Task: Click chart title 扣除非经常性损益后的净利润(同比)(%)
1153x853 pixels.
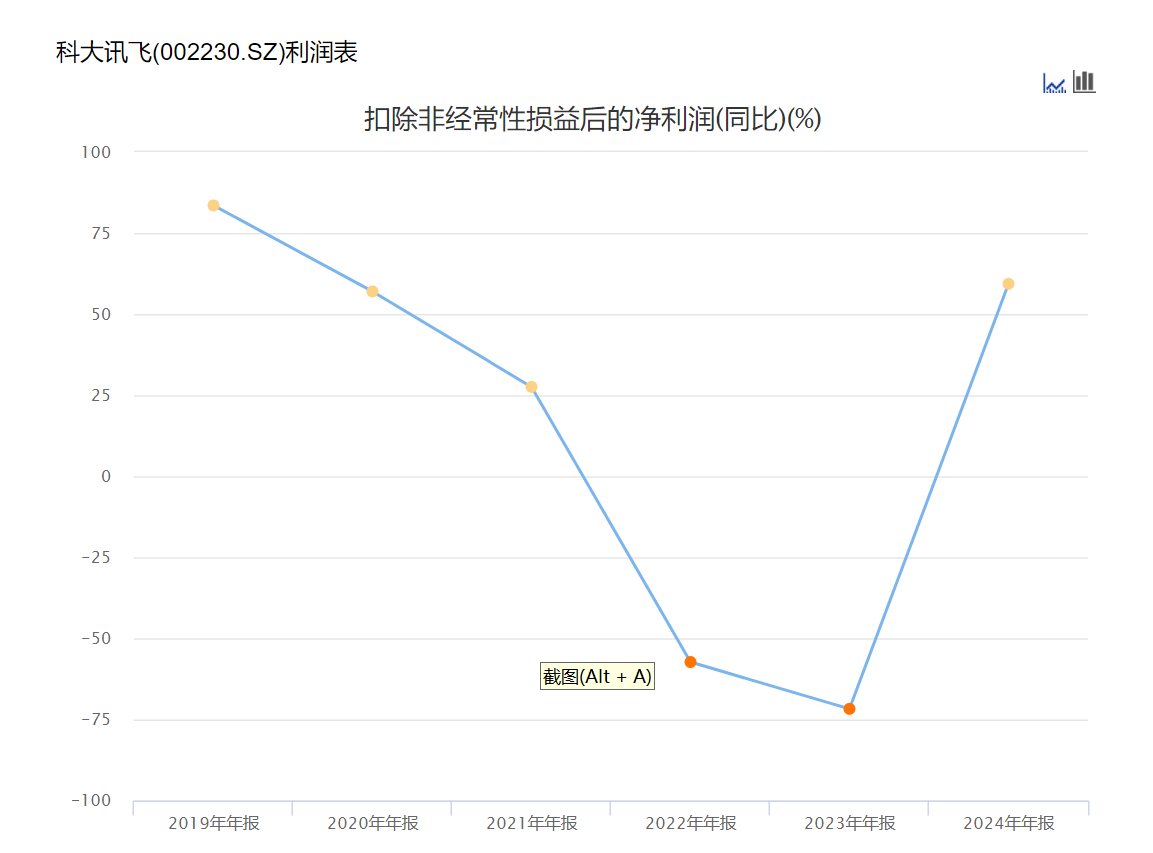Action: (x=593, y=118)
